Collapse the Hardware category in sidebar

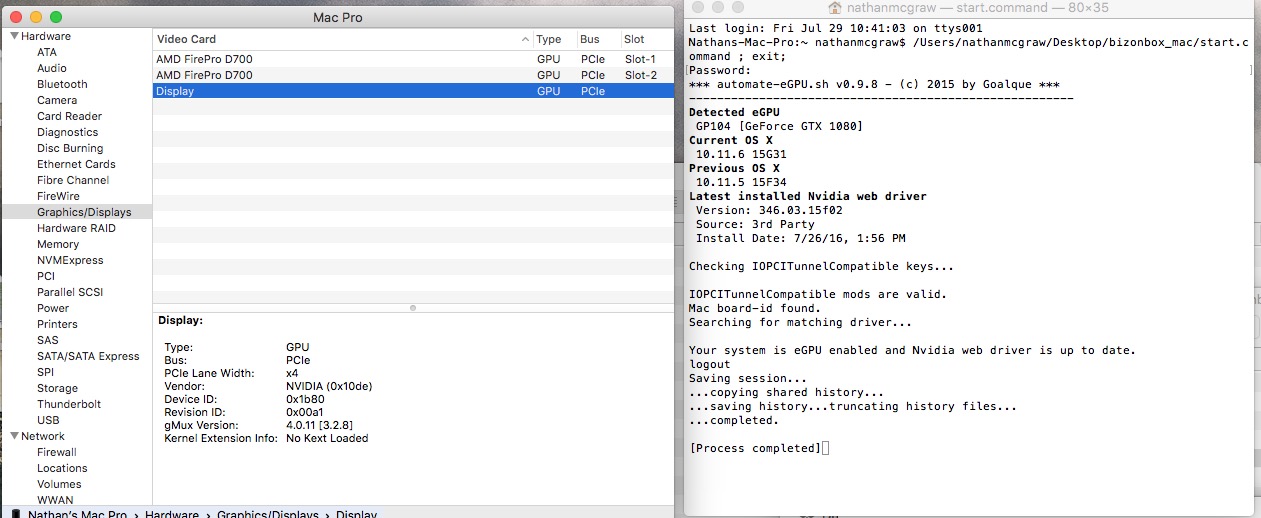point(15,36)
